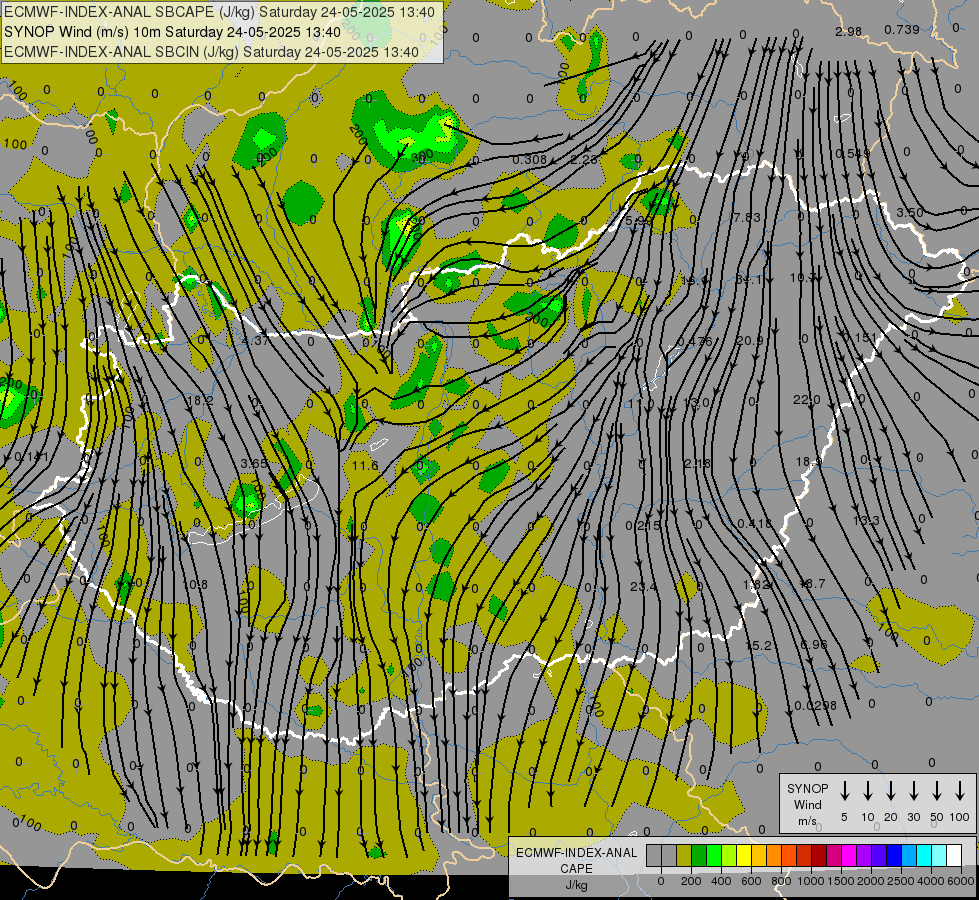Pick the olive CAPE legend swatch
Screen dimensions: 979x900
click(x=684, y=855)
